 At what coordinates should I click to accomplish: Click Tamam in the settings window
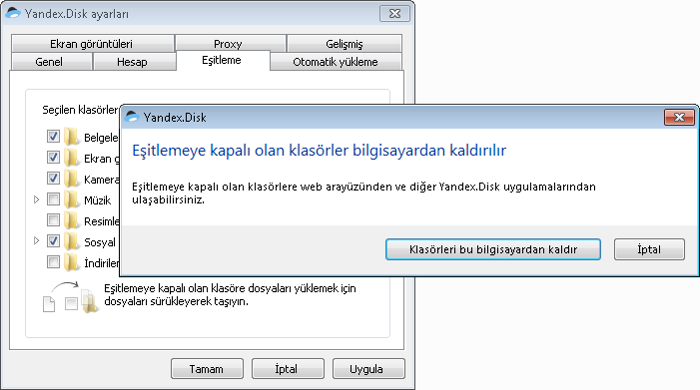coord(207,369)
